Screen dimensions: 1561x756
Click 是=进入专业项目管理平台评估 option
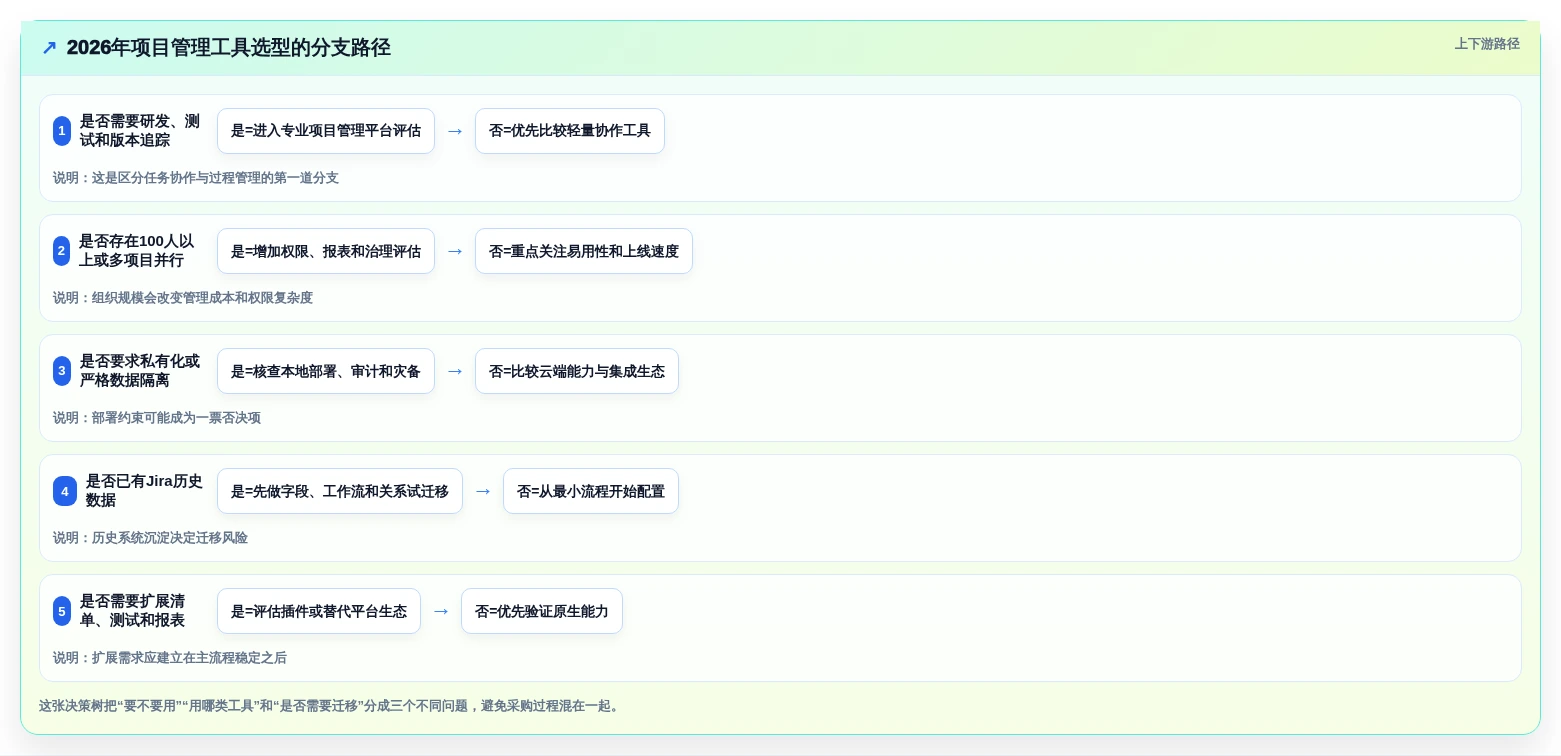tap(326, 131)
